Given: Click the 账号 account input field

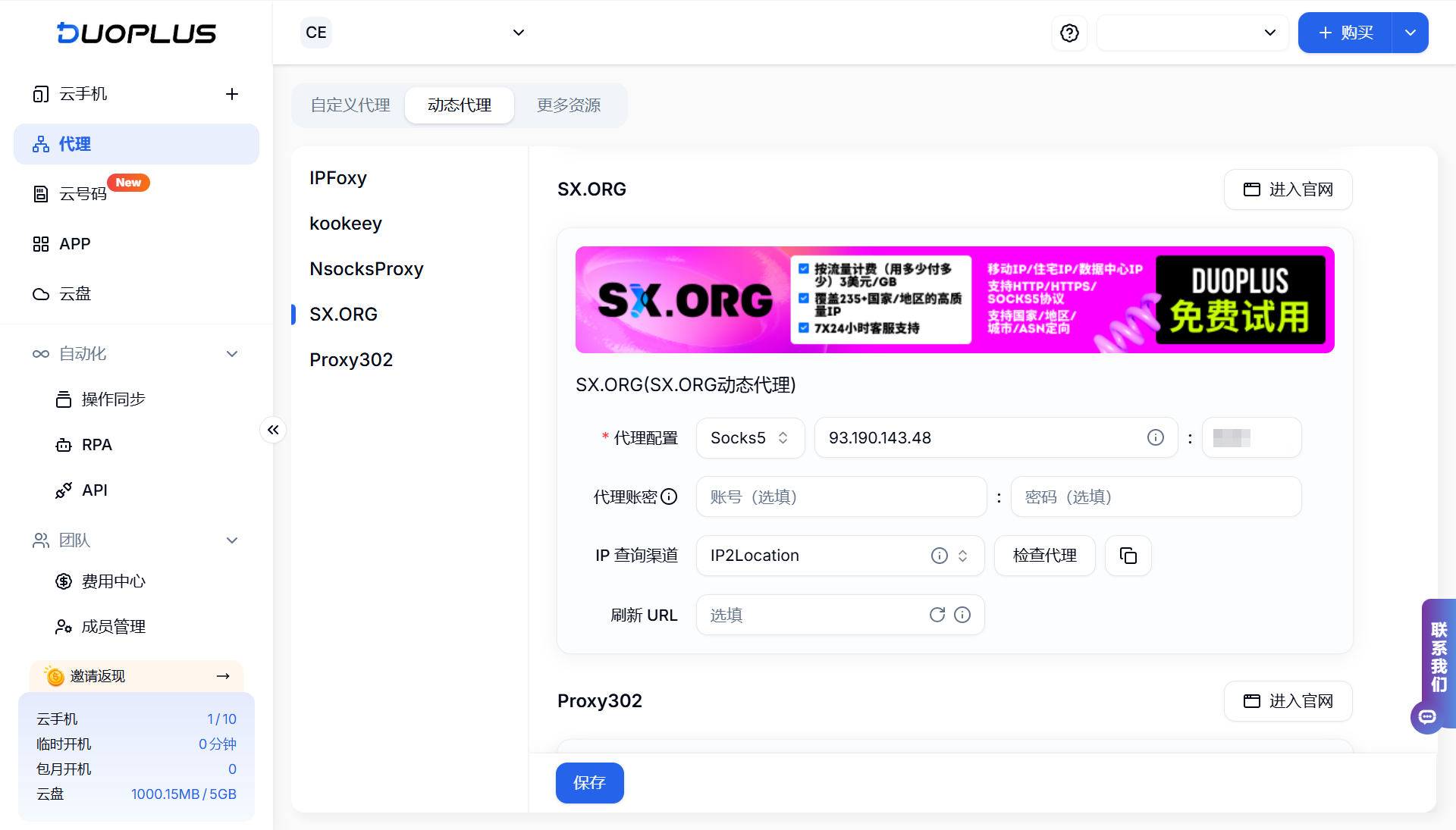Looking at the screenshot, I should coord(841,497).
